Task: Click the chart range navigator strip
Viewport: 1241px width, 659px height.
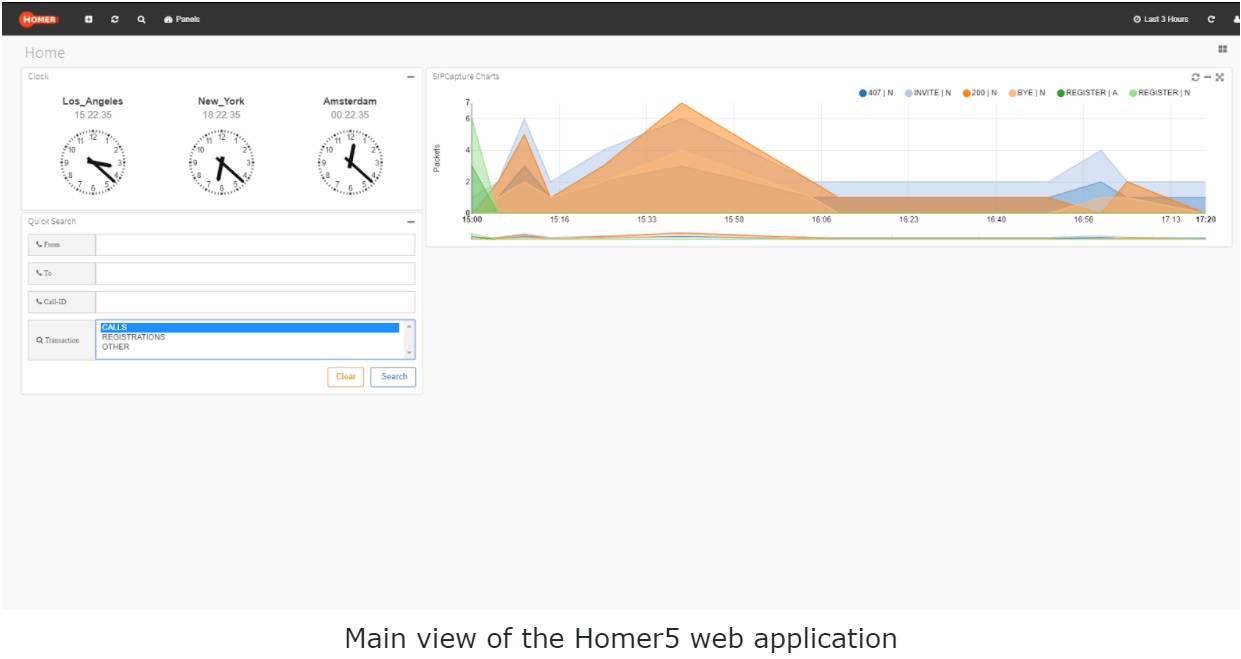Action: click(x=837, y=237)
